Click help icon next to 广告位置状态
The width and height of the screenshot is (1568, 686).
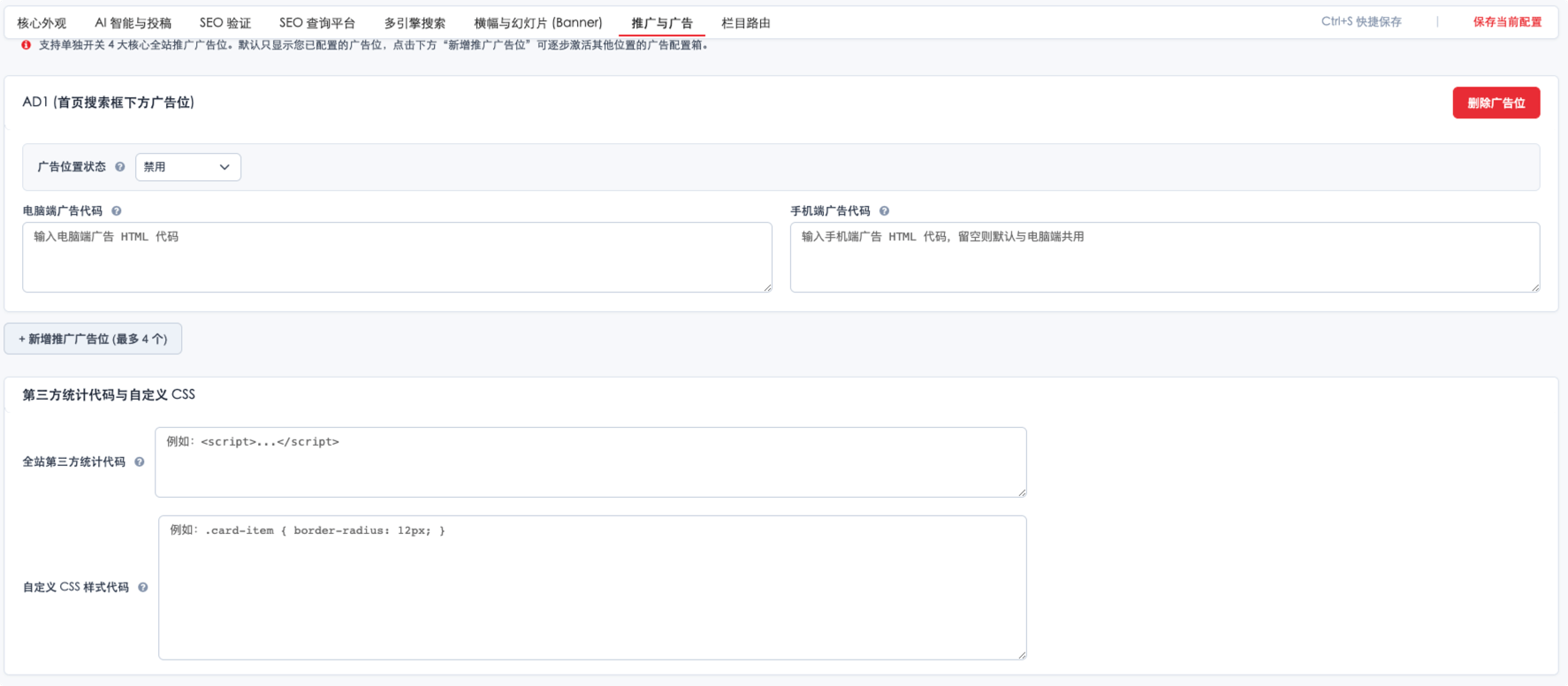coord(120,167)
